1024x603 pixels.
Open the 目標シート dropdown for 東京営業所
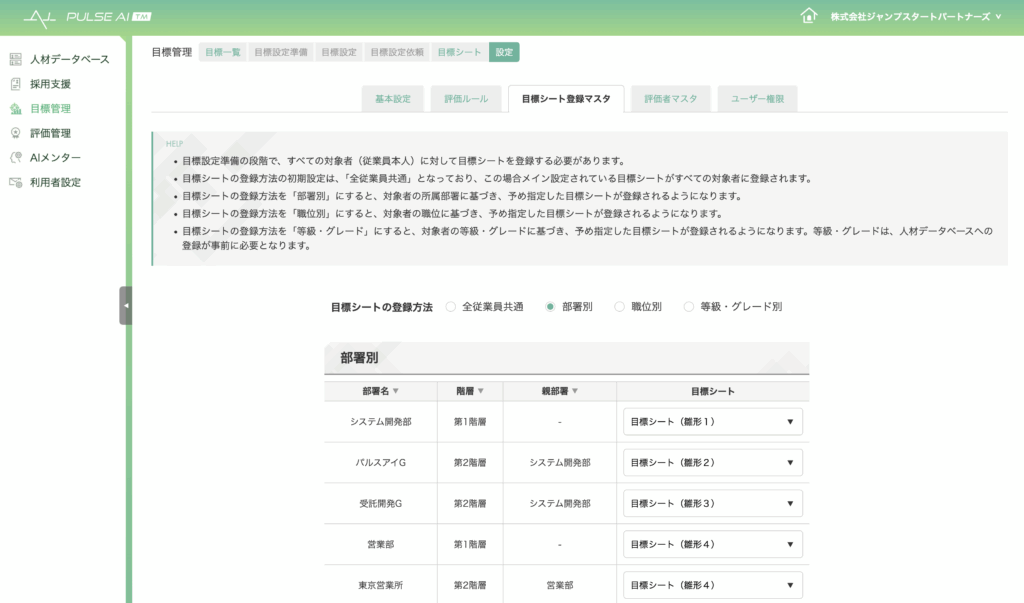tap(712, 585)
